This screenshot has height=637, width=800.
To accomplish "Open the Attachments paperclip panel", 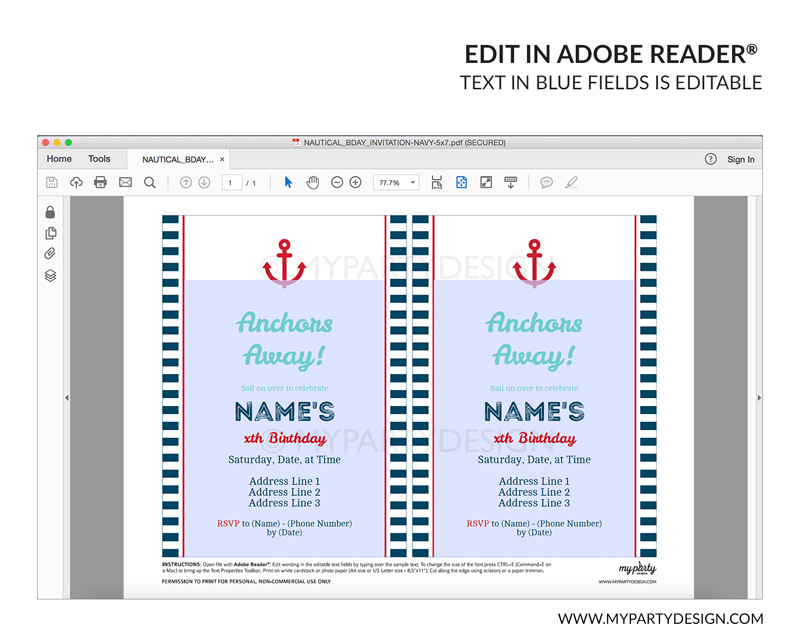I will pyautogui.click(x=50, y=254).
